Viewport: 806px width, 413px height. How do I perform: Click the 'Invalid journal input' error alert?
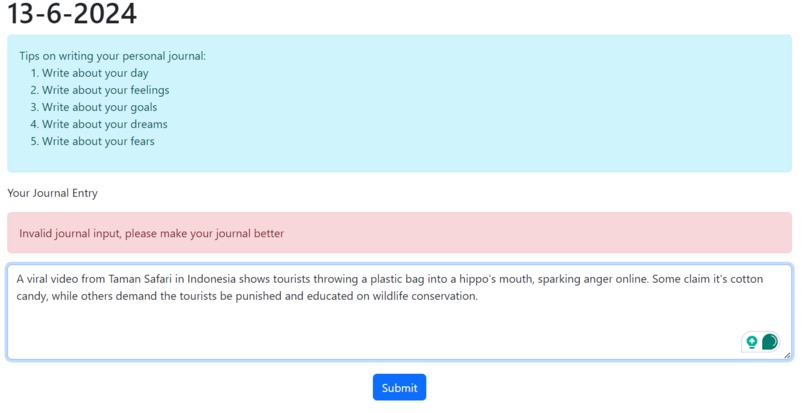point(399,232)
